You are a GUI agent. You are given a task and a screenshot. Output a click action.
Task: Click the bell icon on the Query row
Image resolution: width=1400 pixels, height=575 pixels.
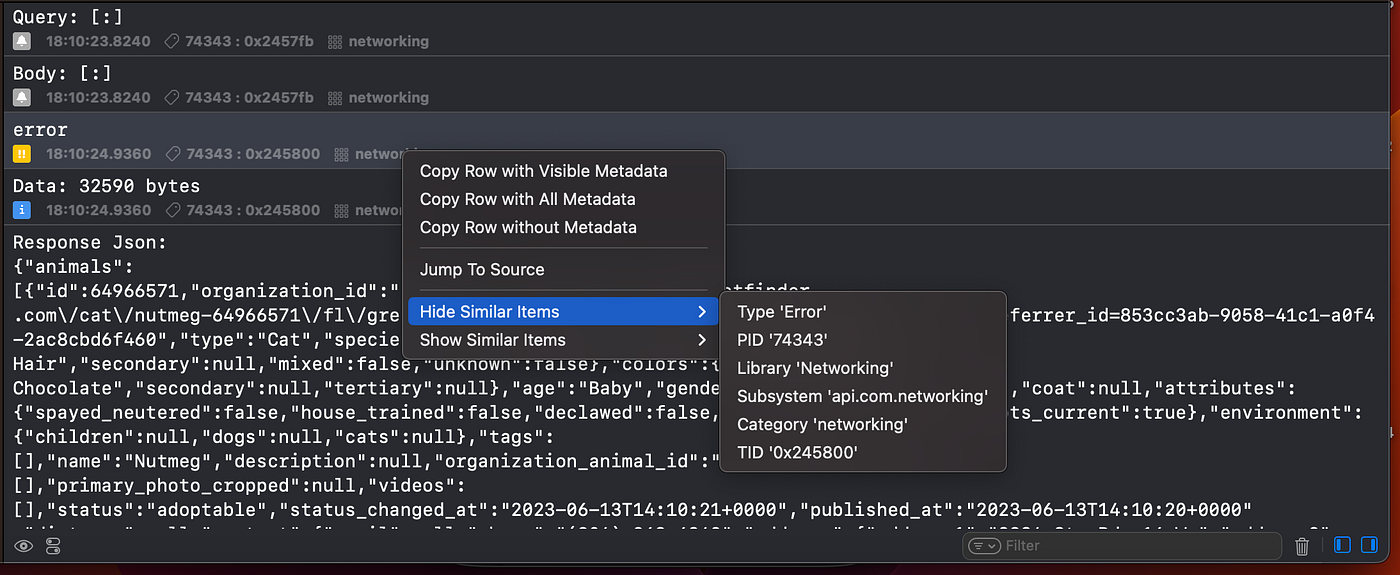pos(22,42)
